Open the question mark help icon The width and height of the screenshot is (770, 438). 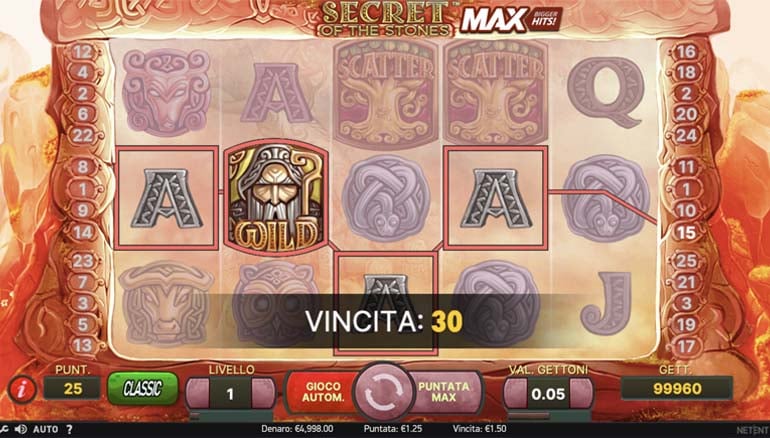click(x=69, y=429)
